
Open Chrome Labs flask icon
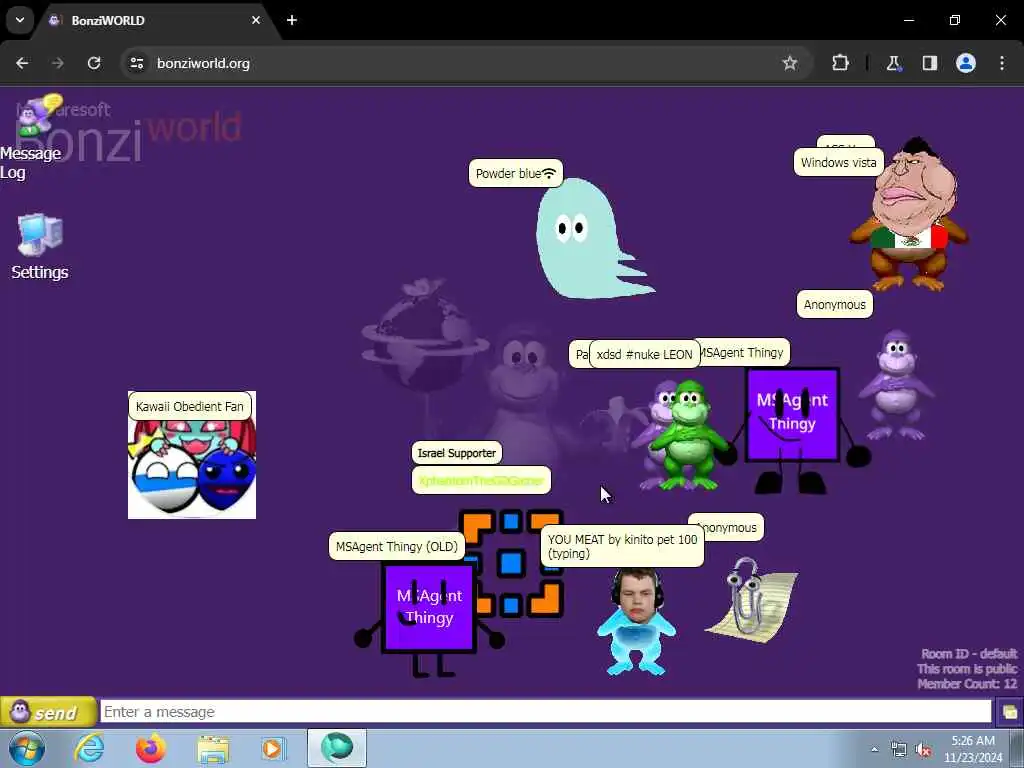[893, 63]
